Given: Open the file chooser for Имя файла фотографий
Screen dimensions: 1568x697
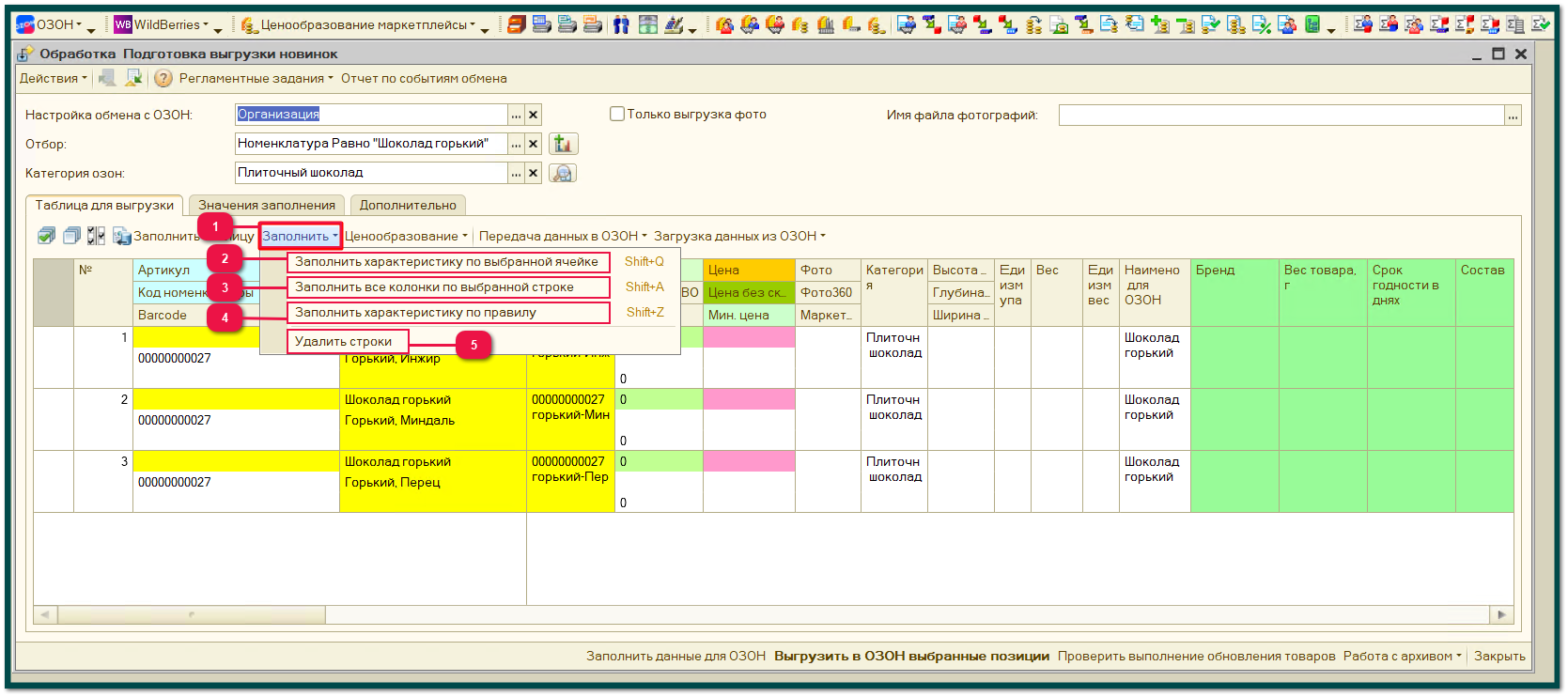Looking at the screenshot, I should point(1513,116).
